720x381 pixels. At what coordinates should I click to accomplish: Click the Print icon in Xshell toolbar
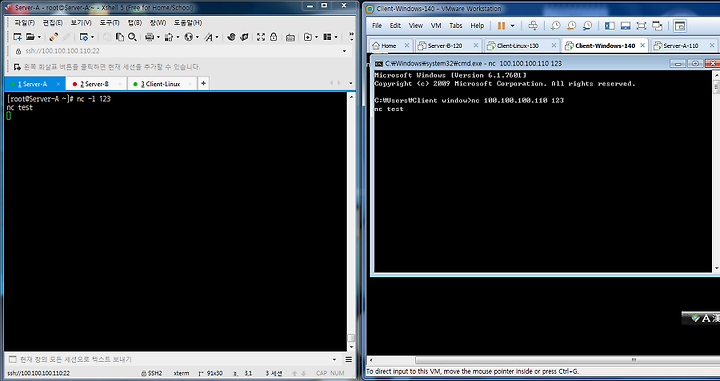click(x=149, y=37)
